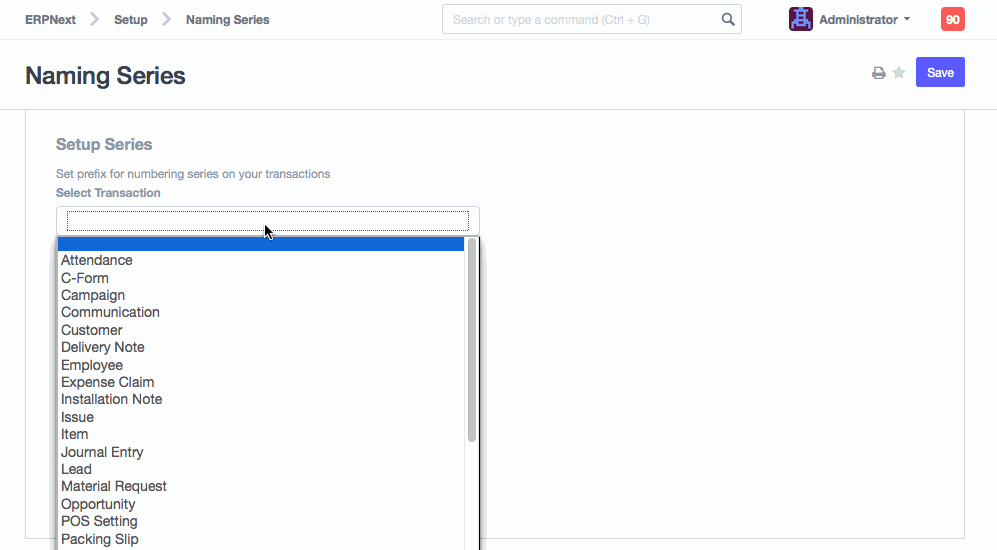Go to ERPNext home breadcrumb

[50, 19]
